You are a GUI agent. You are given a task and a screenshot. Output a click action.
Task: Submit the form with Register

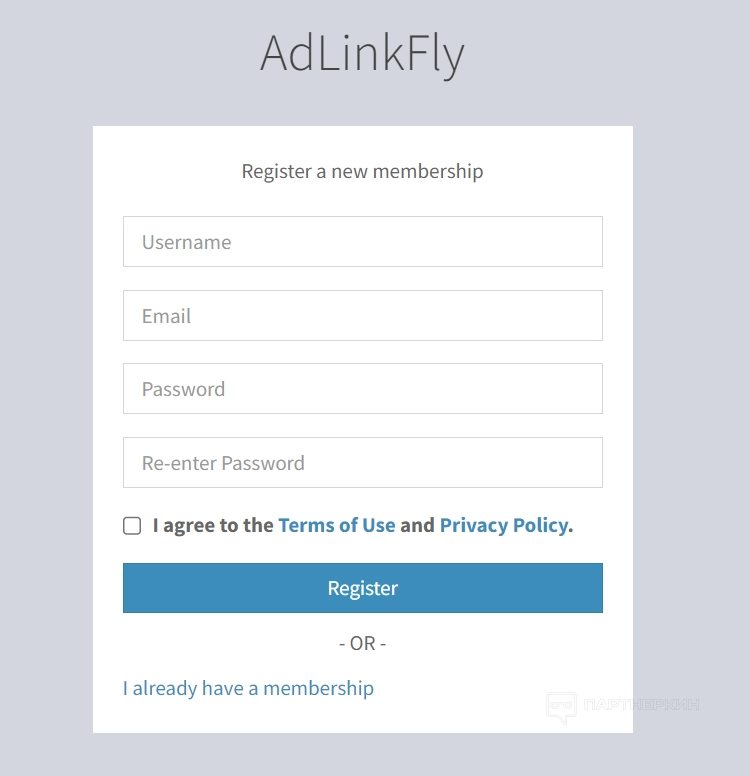pos(362,588)
